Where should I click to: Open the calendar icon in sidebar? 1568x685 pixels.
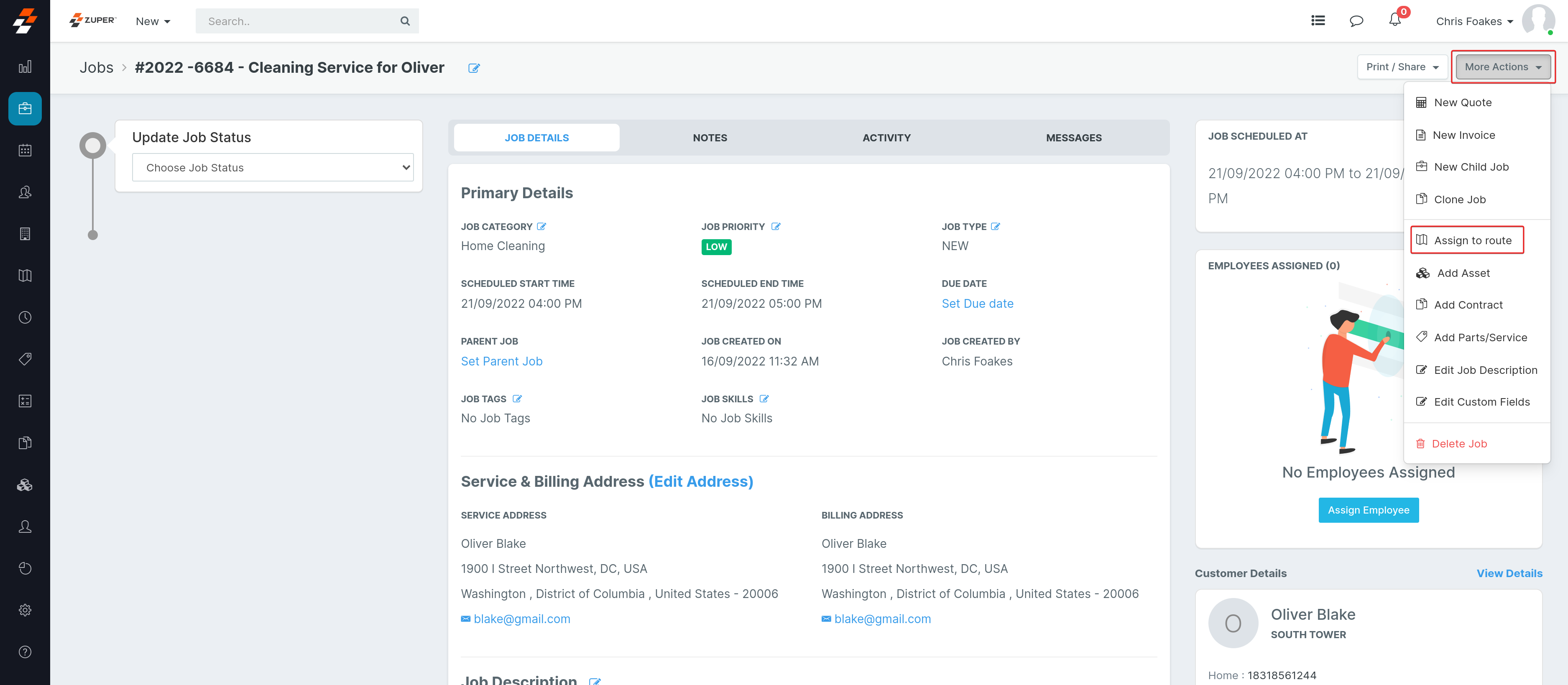click(25, 151)
